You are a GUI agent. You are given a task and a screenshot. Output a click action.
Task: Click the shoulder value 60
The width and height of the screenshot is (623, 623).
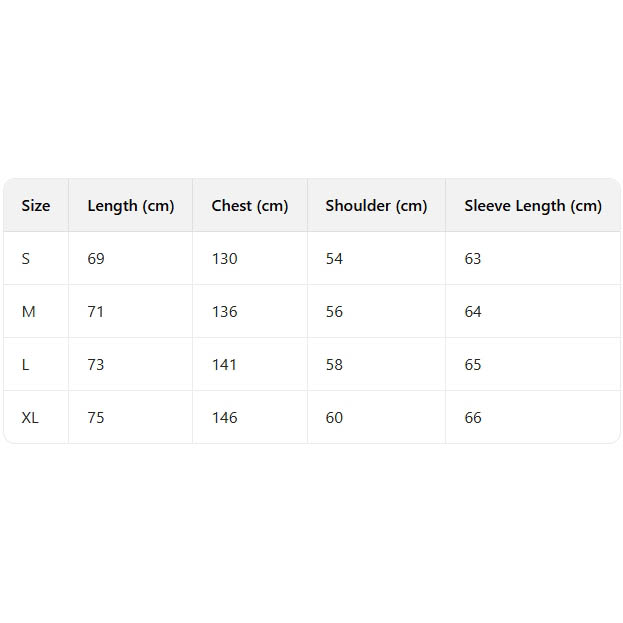pyautogui.click(x=334, y=418)
